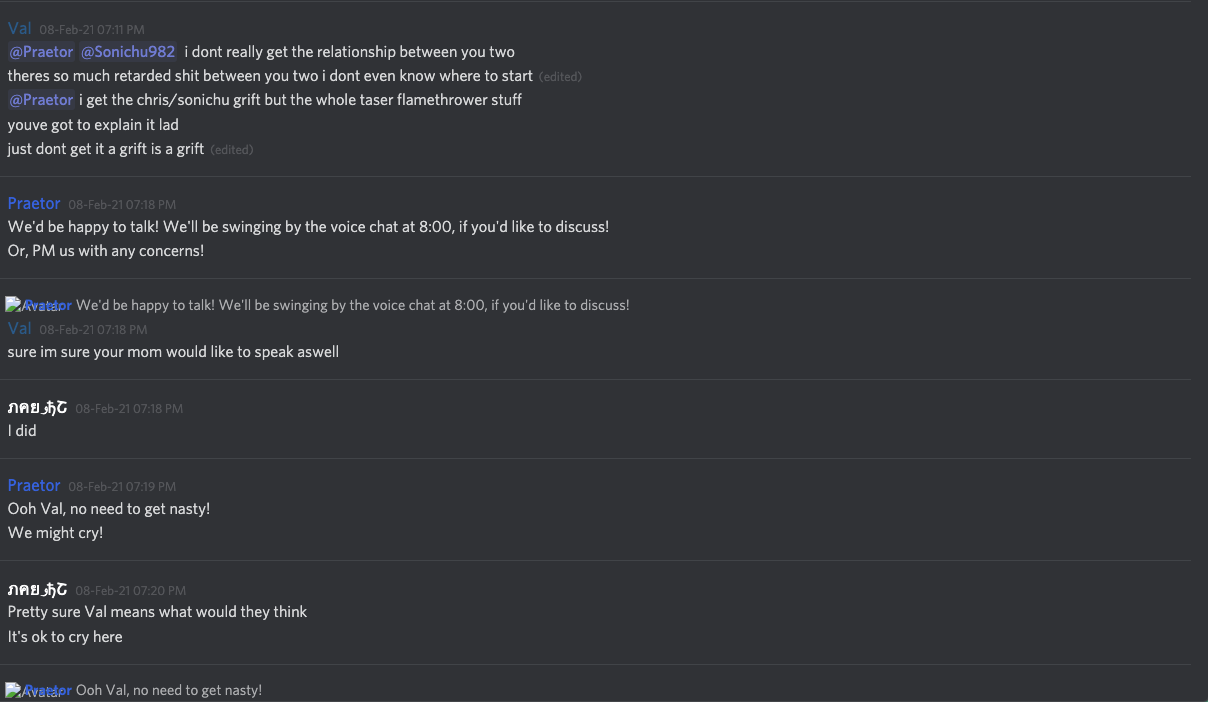Click the 07:19 PM timestamp next to Praetor
The image size is (1208, 702).
coord(122,487)
